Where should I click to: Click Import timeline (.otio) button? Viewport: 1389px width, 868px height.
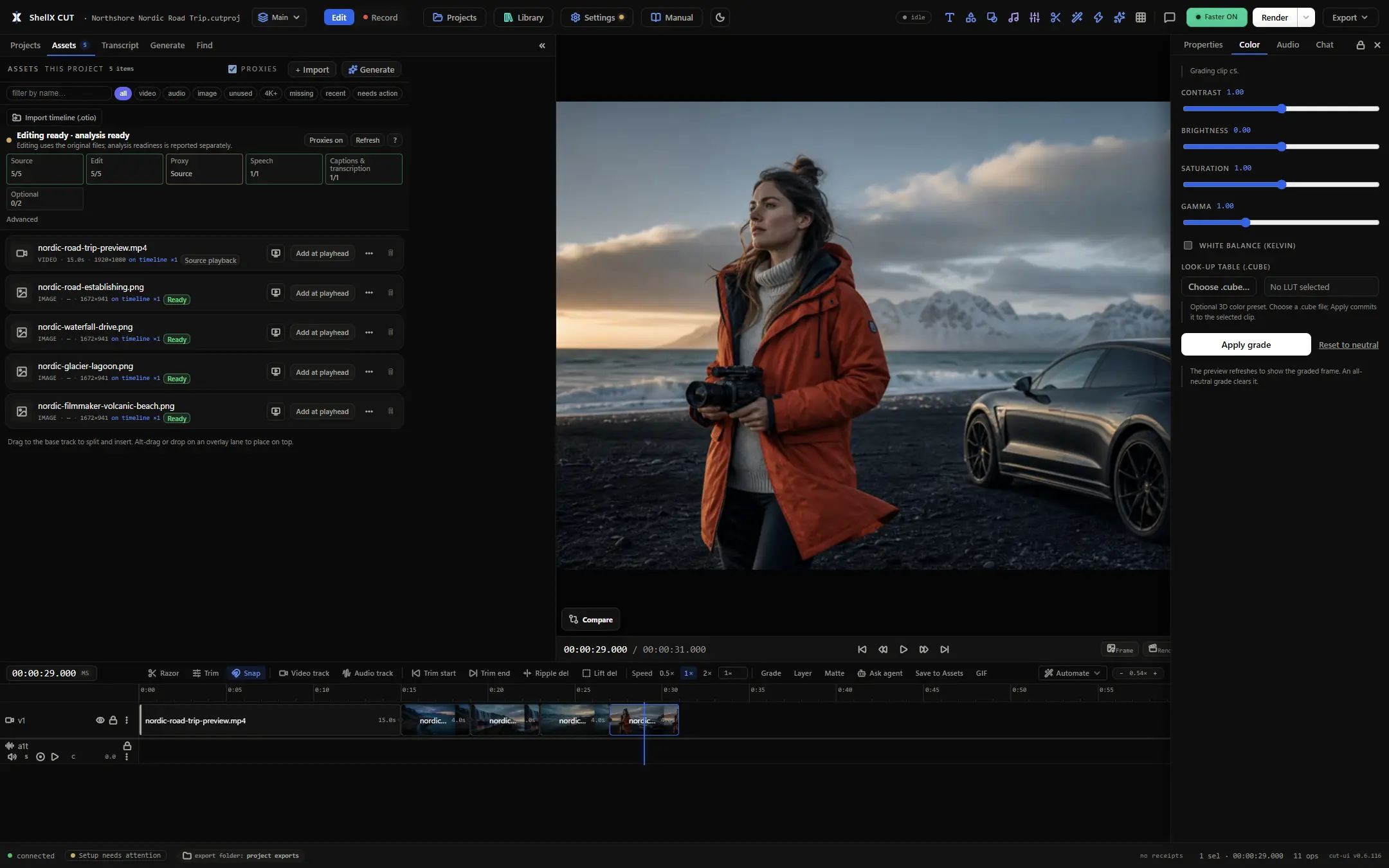[55, 118]
